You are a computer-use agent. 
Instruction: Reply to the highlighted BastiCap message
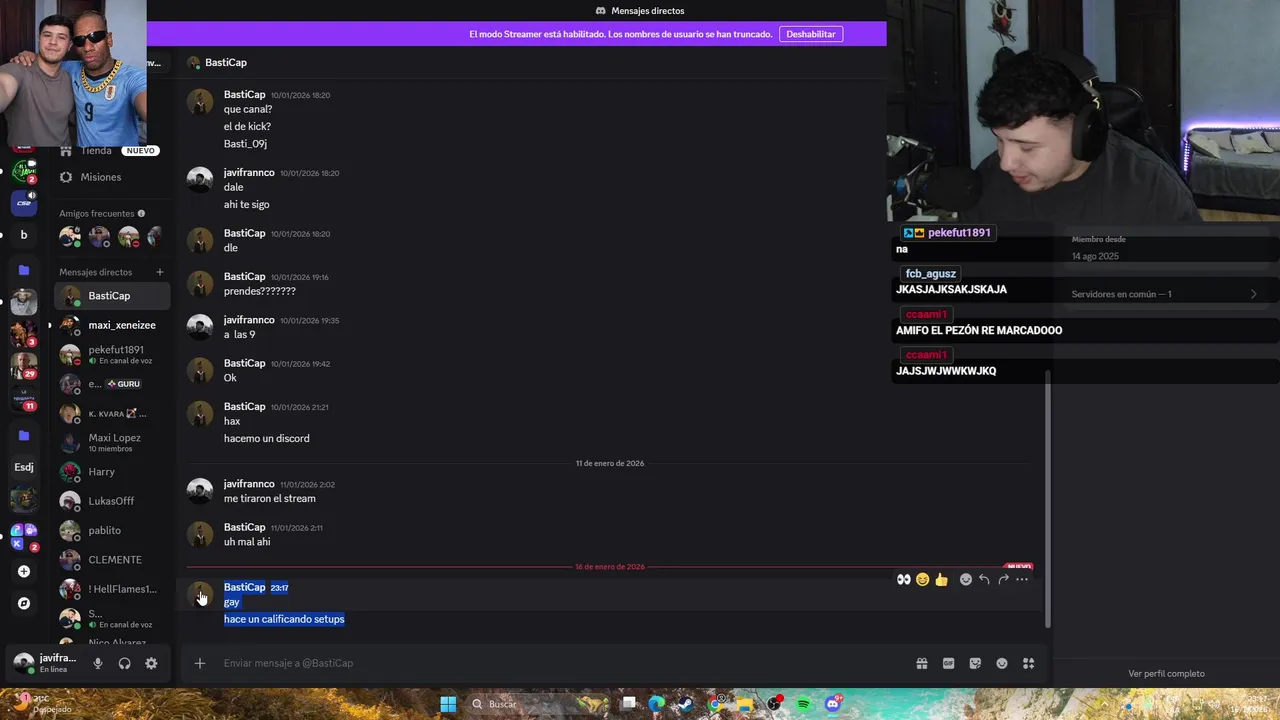click(984, 579)
